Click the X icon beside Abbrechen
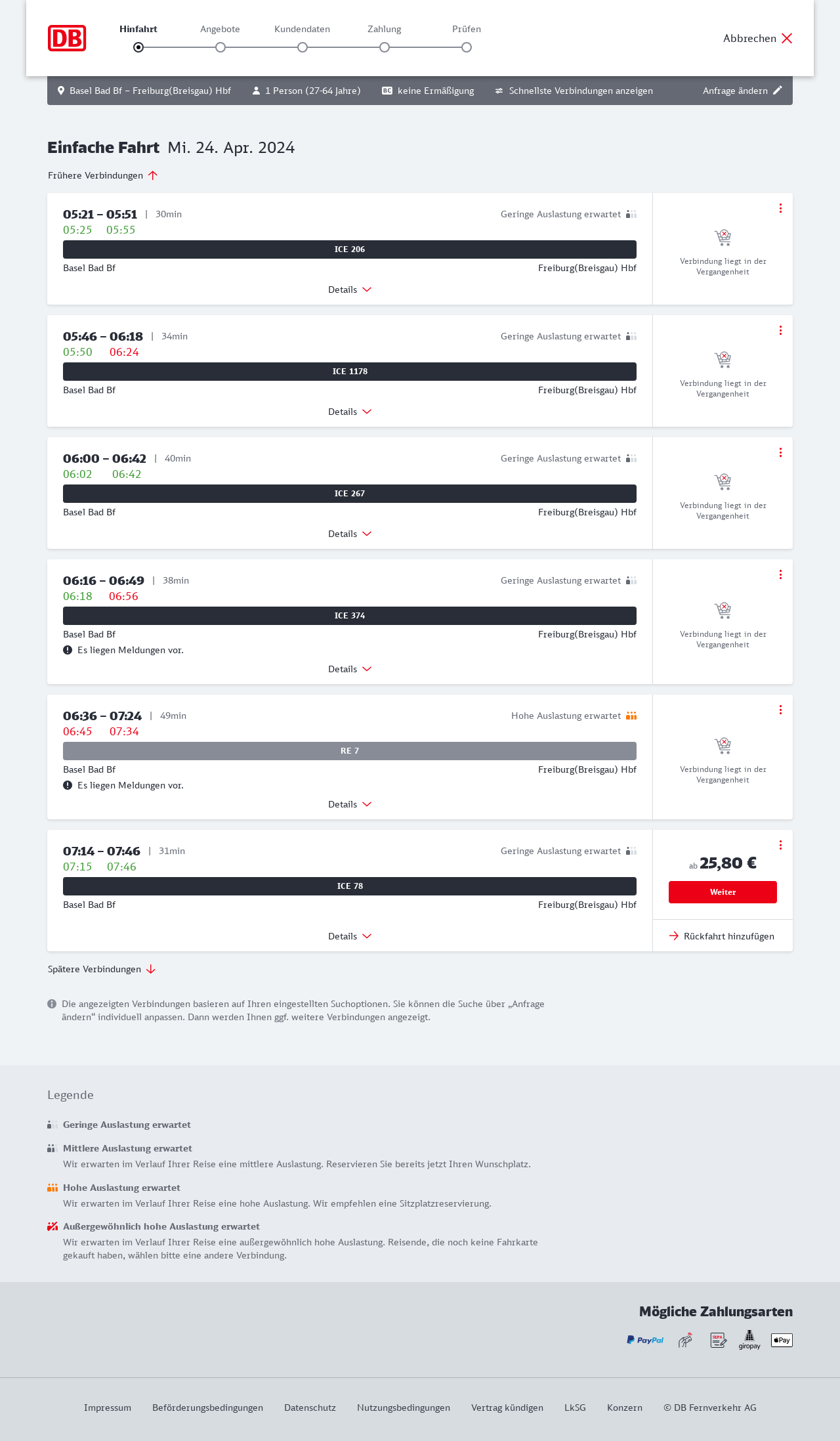 [787, 38]
